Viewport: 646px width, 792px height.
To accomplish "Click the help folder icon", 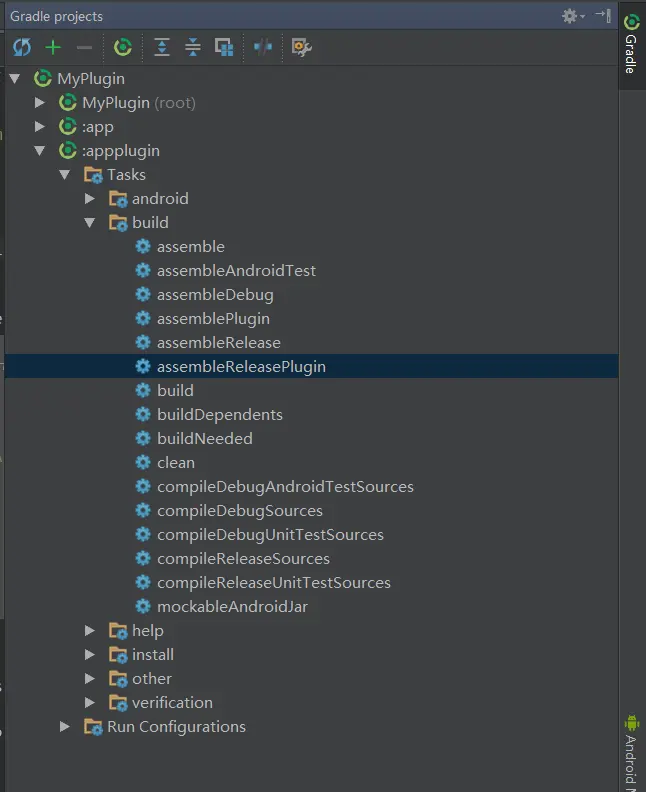I will click(x=118, y=630).
